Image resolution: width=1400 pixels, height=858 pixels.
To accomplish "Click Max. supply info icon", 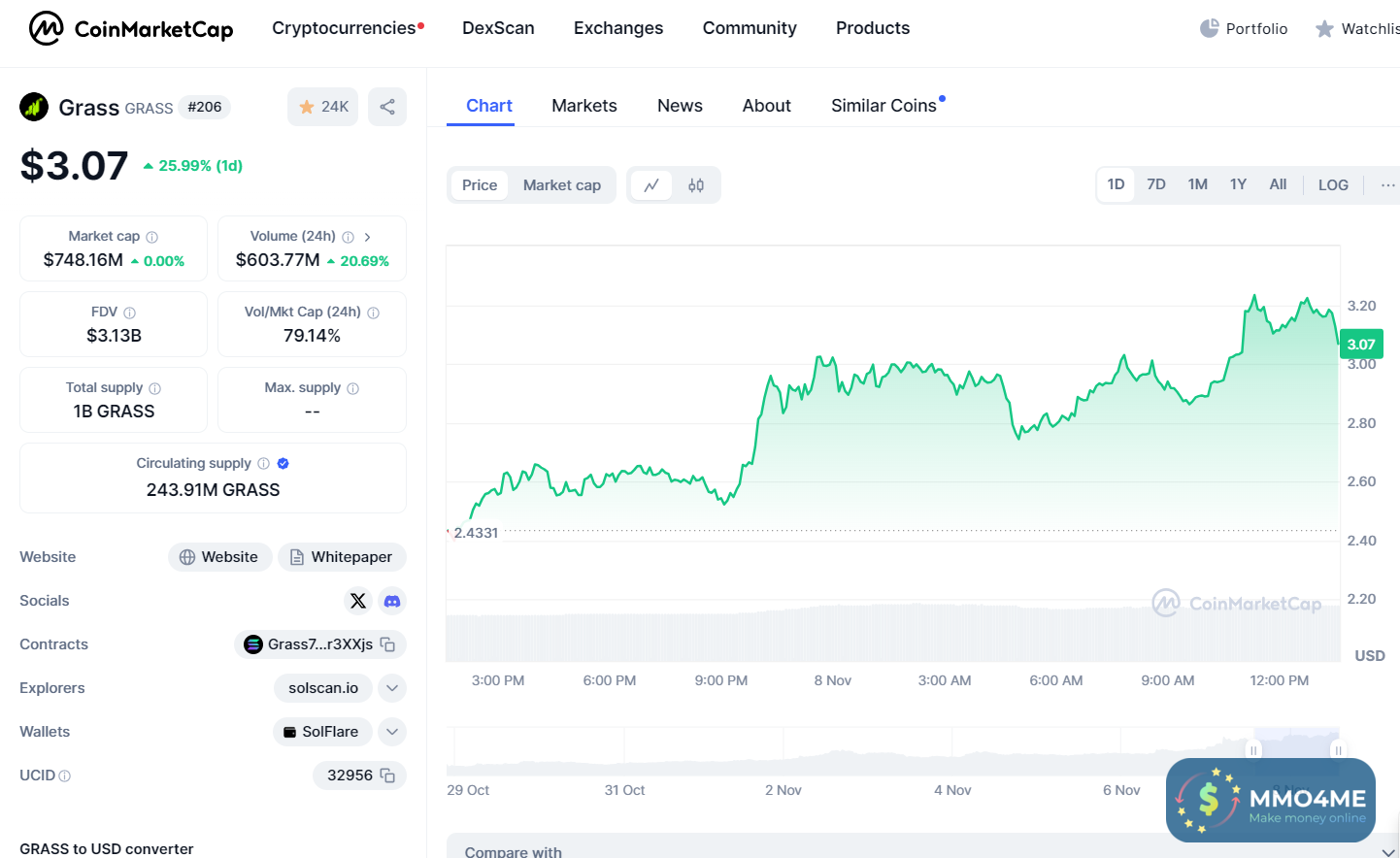I will [x=352, y=388].
